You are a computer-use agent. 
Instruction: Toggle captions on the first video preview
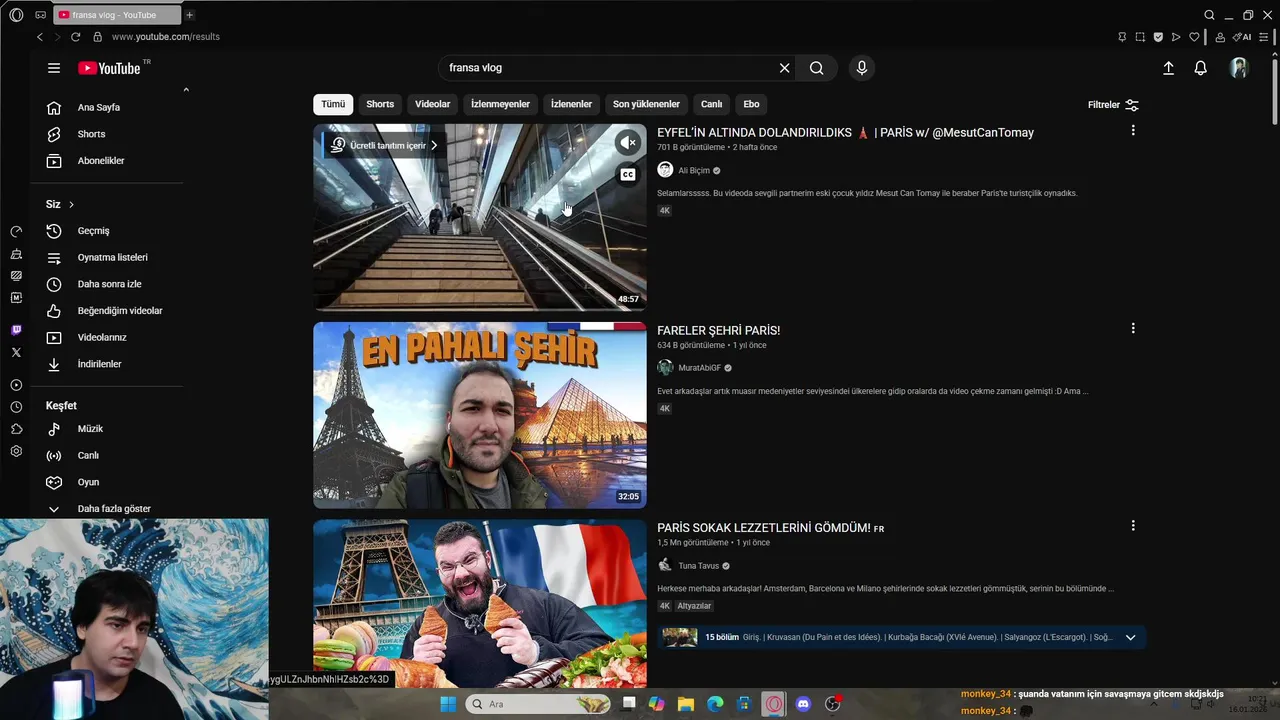point(628,175)
